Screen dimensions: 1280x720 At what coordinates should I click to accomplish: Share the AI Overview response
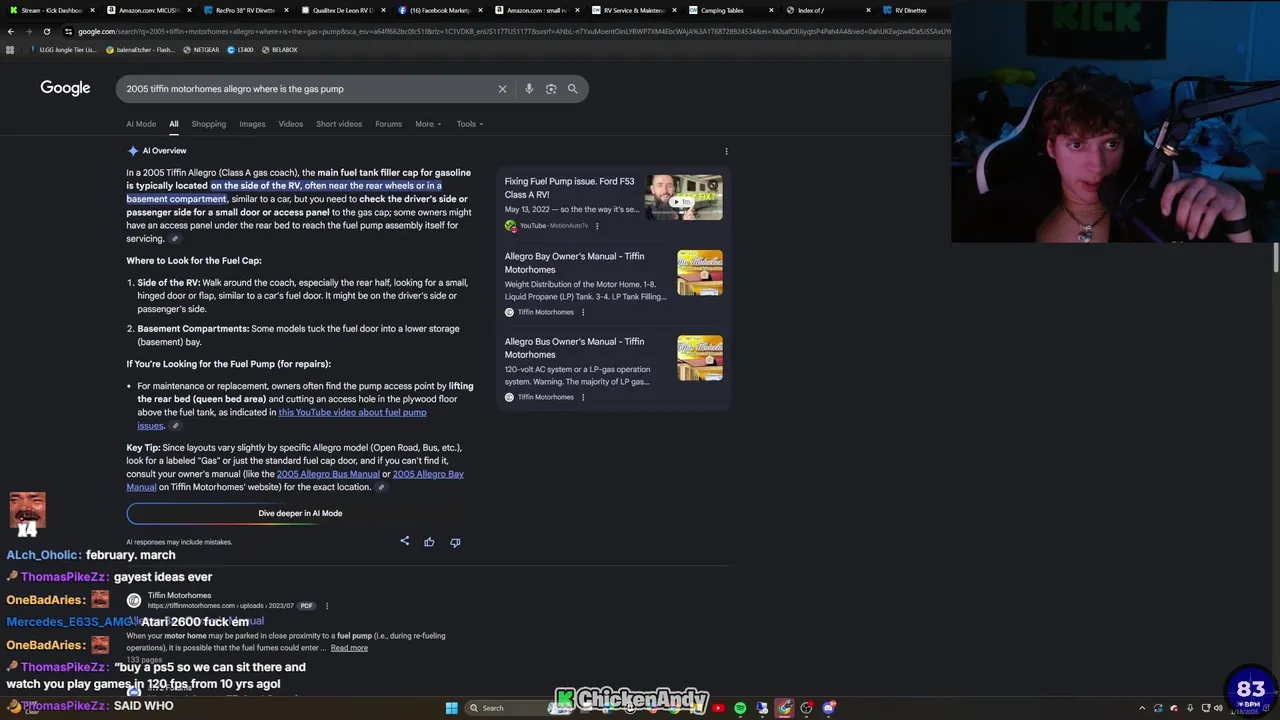pyautogui.click(x=405, y=541)
